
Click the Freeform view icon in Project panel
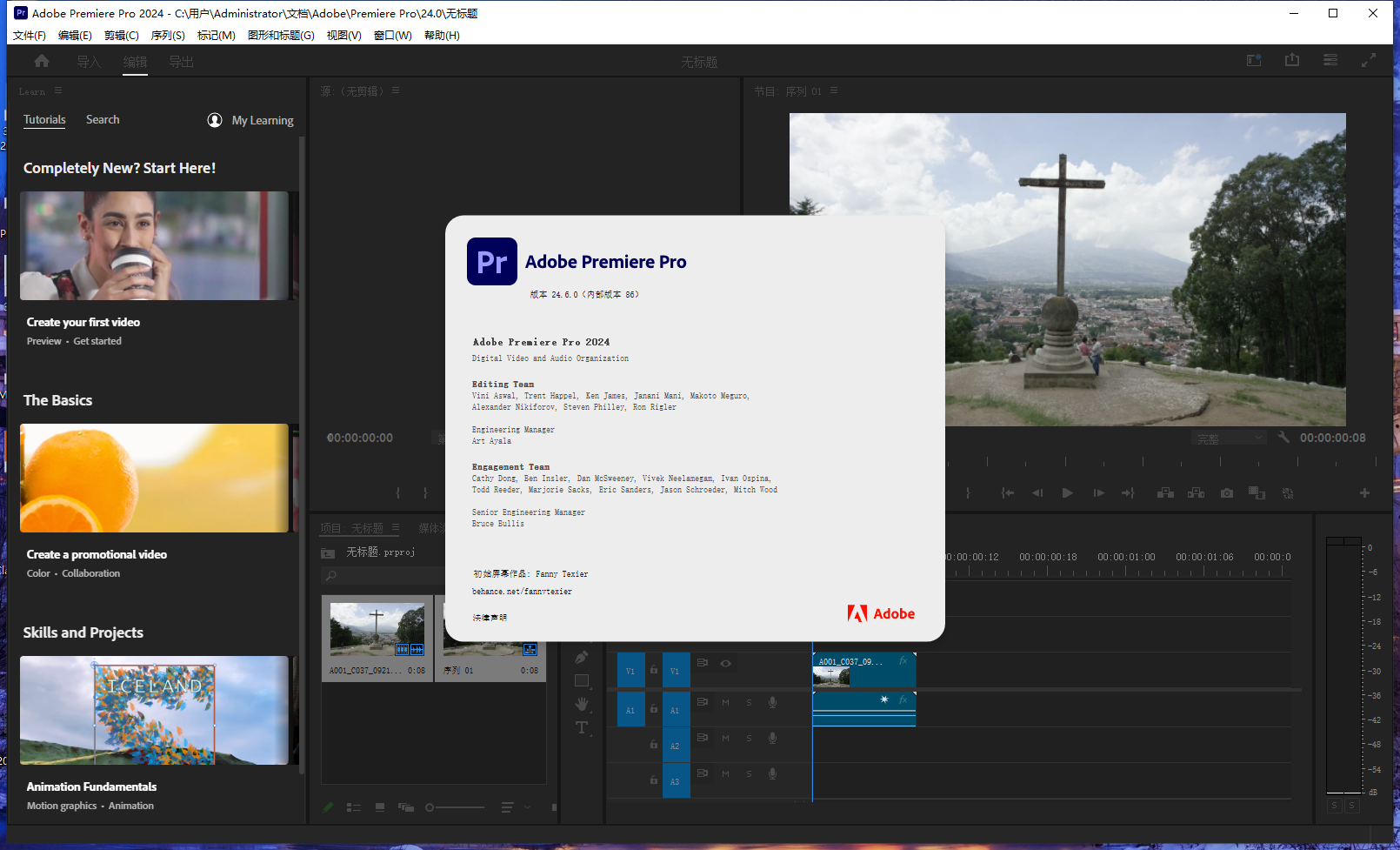click(x=406, y=807)
